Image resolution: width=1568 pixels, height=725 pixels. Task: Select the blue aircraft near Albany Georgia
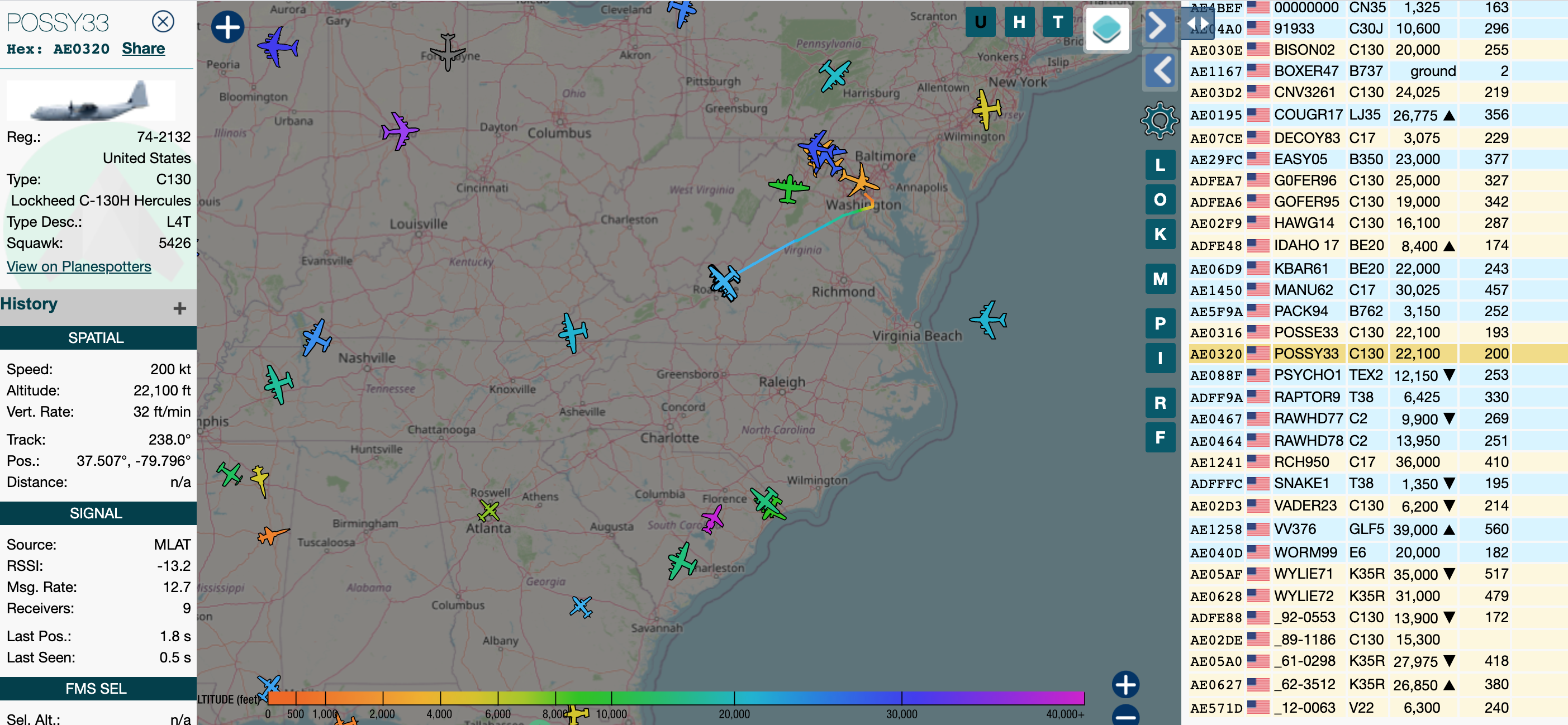coord(581,607)
